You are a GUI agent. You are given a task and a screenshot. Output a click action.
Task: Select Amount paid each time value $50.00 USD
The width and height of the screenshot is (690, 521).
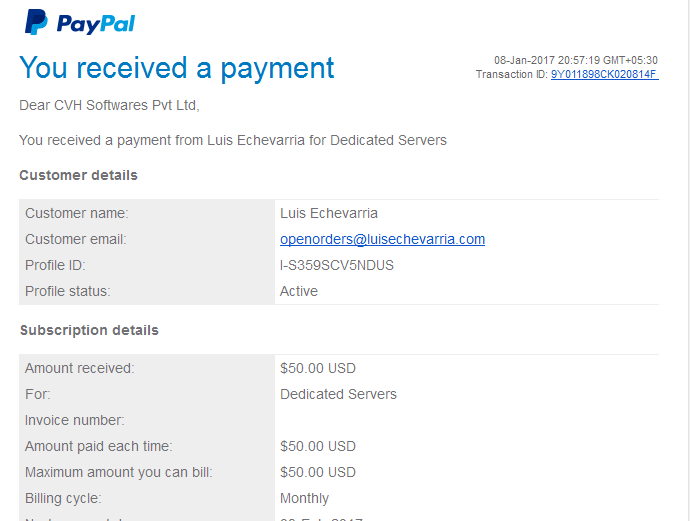click(318, 446)
